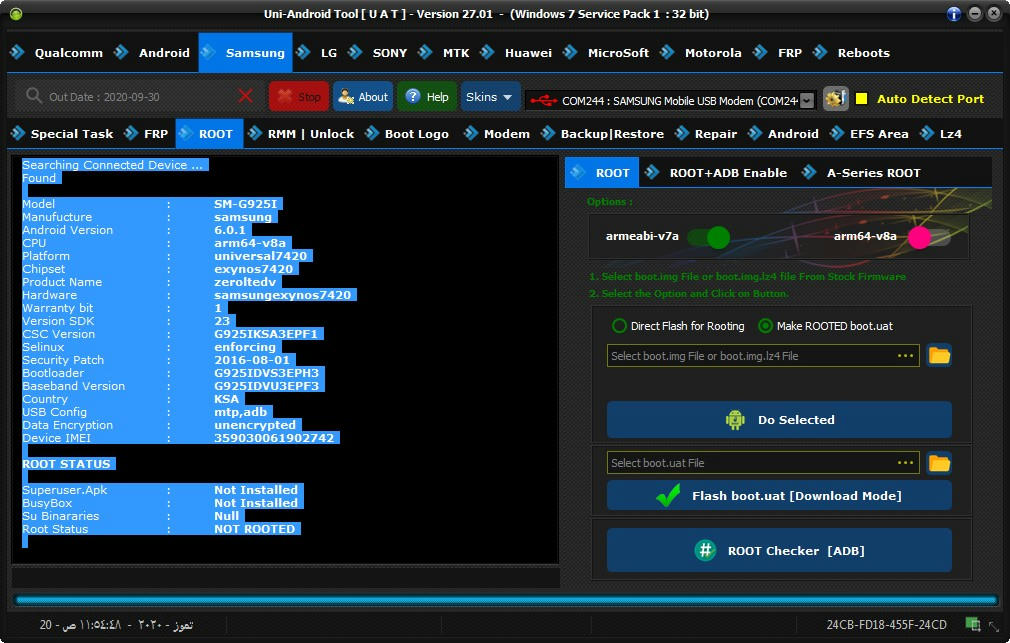Open RMM | Unlock sub-tab
The height and width of the screenshot is (643, 1010).
(301, 134)
